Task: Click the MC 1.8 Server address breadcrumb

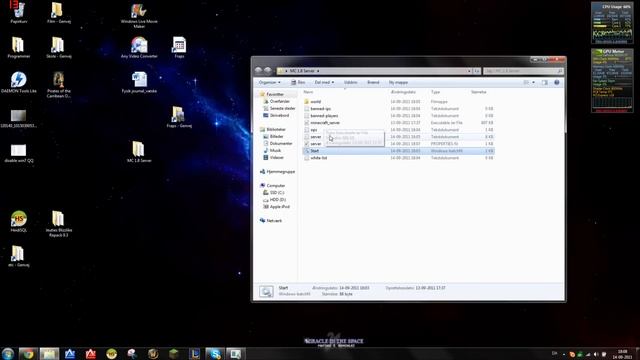Action: coord(302,71)
